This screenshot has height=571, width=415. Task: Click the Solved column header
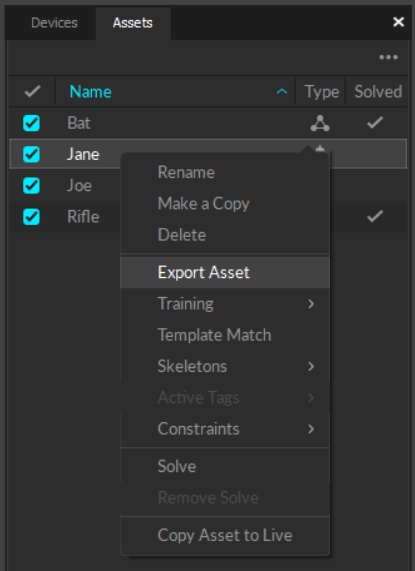(x=378, y=91)
